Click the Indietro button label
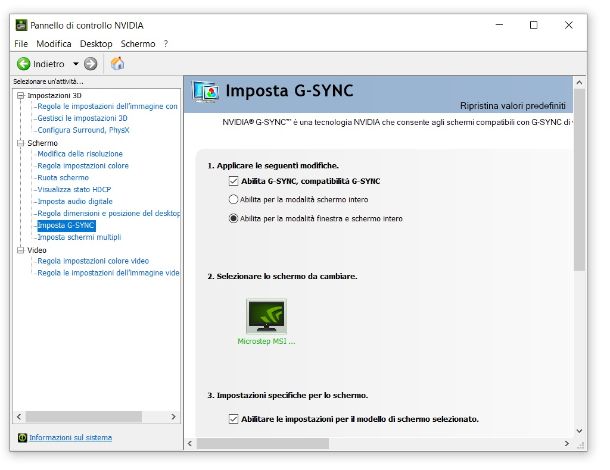The width and height of the screenshot is (610, 470). click(x=49, y=64)
